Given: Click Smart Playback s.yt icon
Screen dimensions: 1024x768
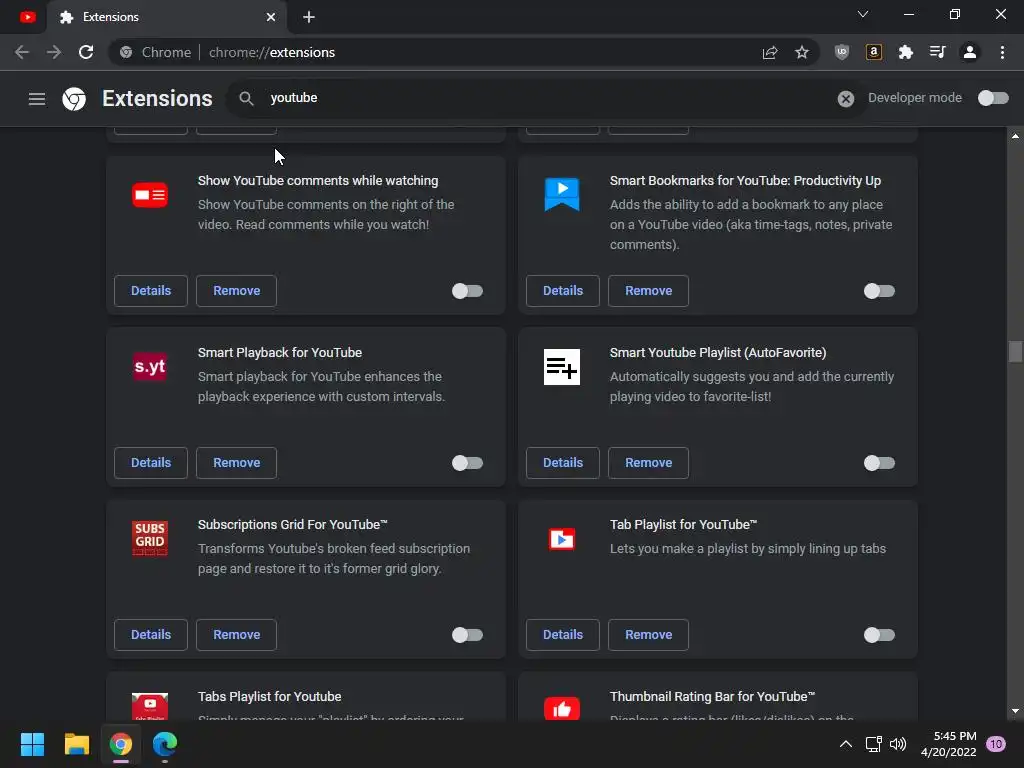Looking at the screenshot, I should pyautogui.click(x=150, y=366).
